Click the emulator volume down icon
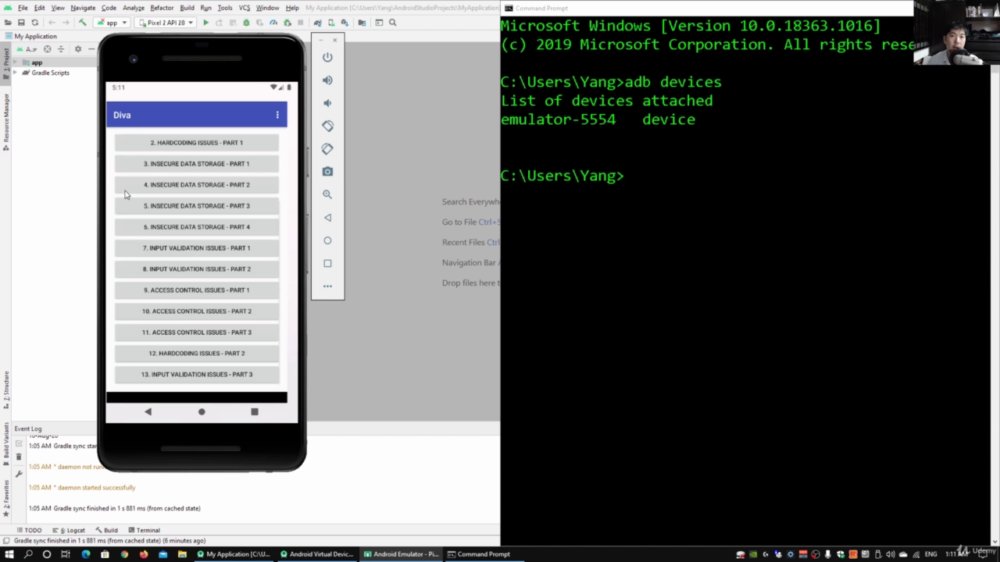 (327, 103)
